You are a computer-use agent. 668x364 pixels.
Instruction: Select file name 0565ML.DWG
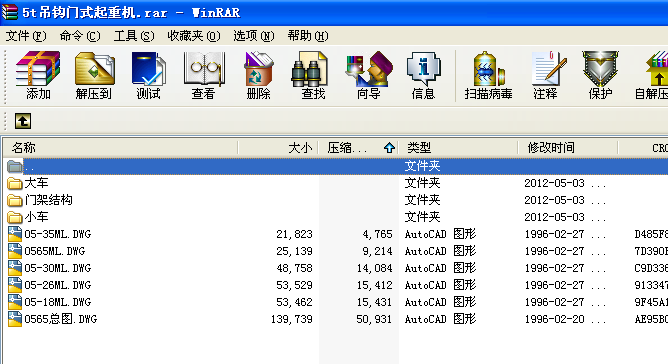point(55,251)
